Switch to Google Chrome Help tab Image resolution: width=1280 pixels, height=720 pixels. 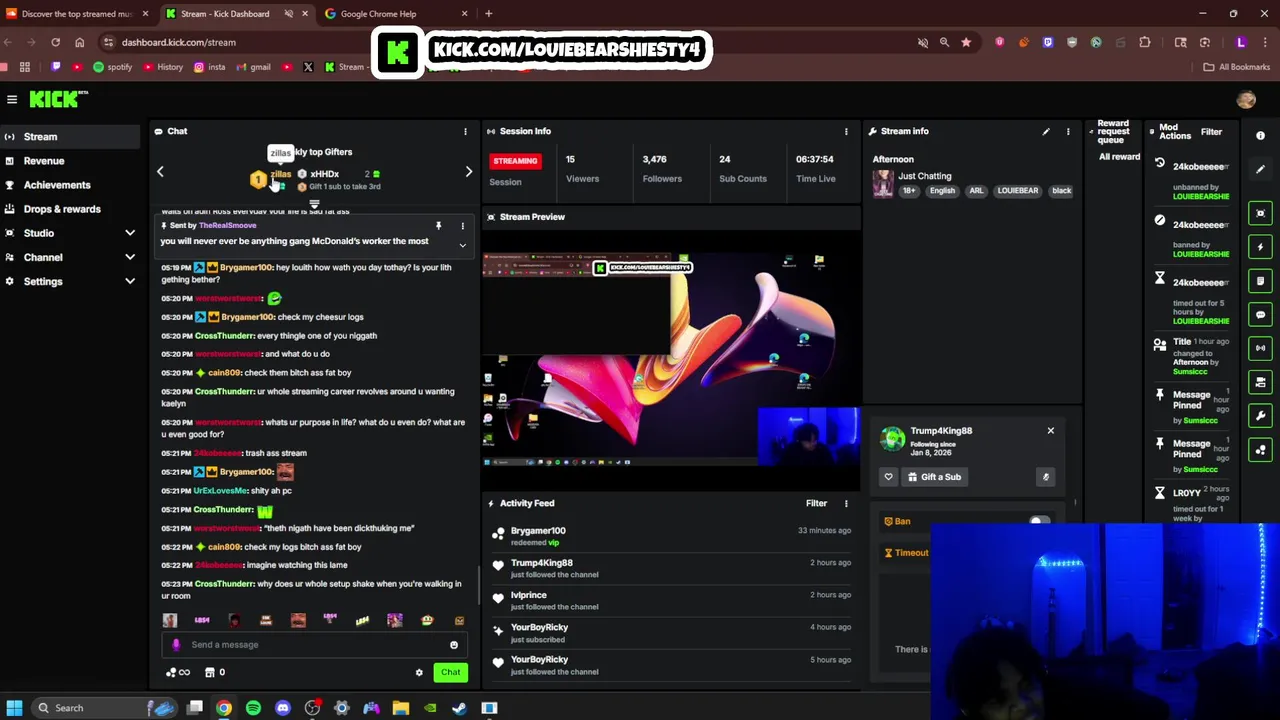[396, 14]
